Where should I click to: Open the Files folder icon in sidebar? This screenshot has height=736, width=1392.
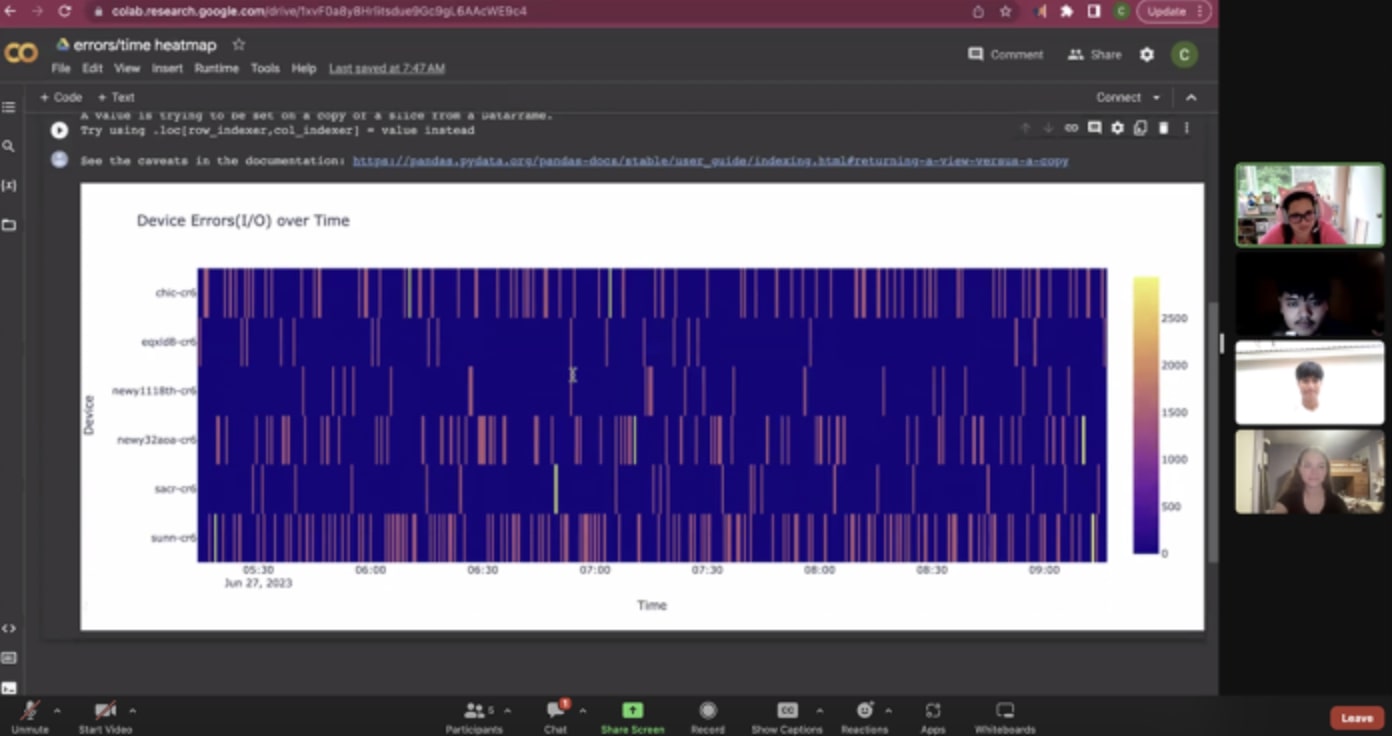[x=9, y=225]
